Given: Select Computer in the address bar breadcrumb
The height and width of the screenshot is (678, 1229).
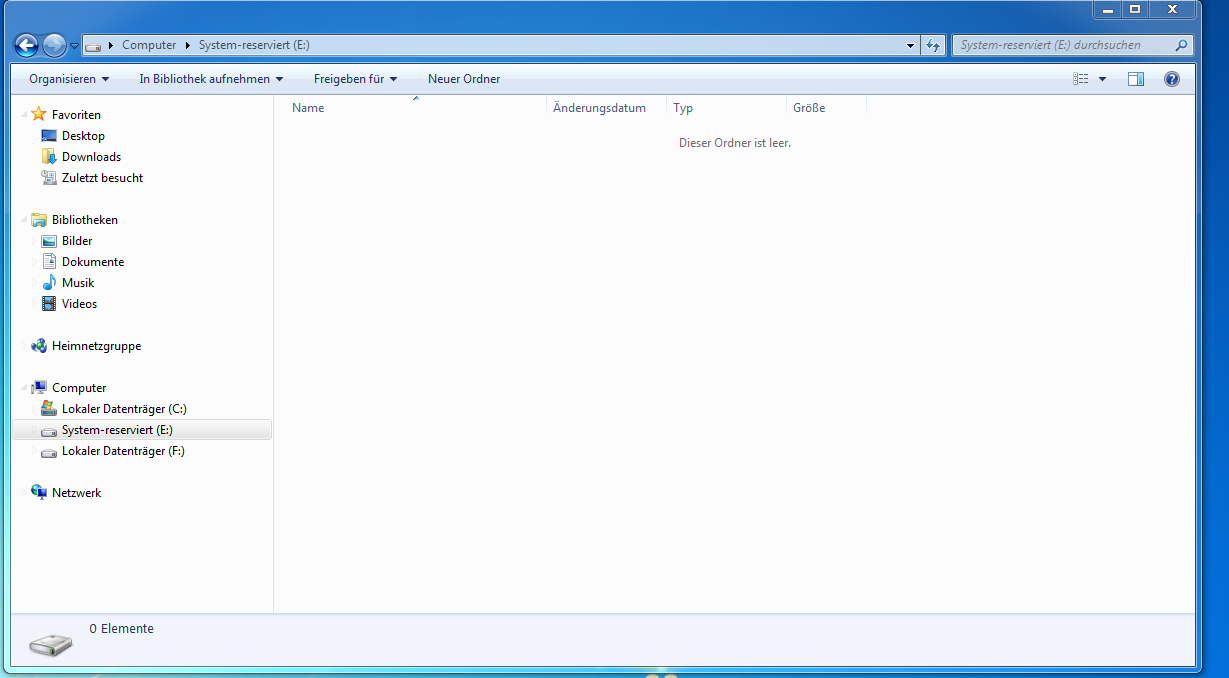Looking at the screenshot, I should point(149,45).
